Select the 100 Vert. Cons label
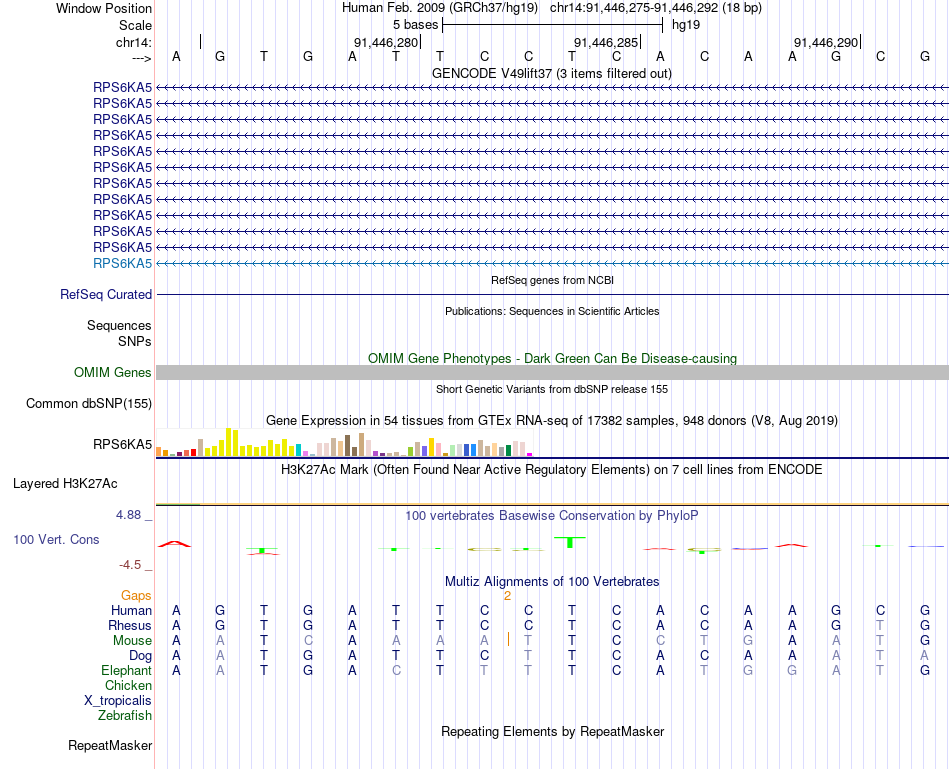This screenshot has height=769, width=950. click(x=56, y=539)
